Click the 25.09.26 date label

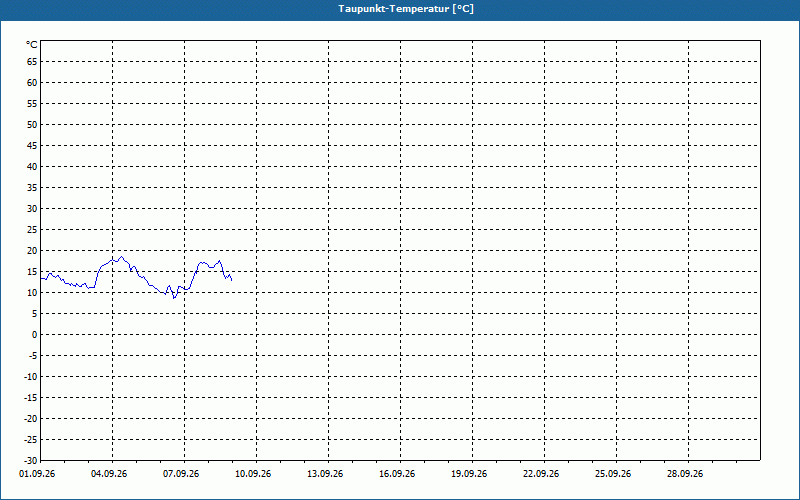tap(613, 474)
